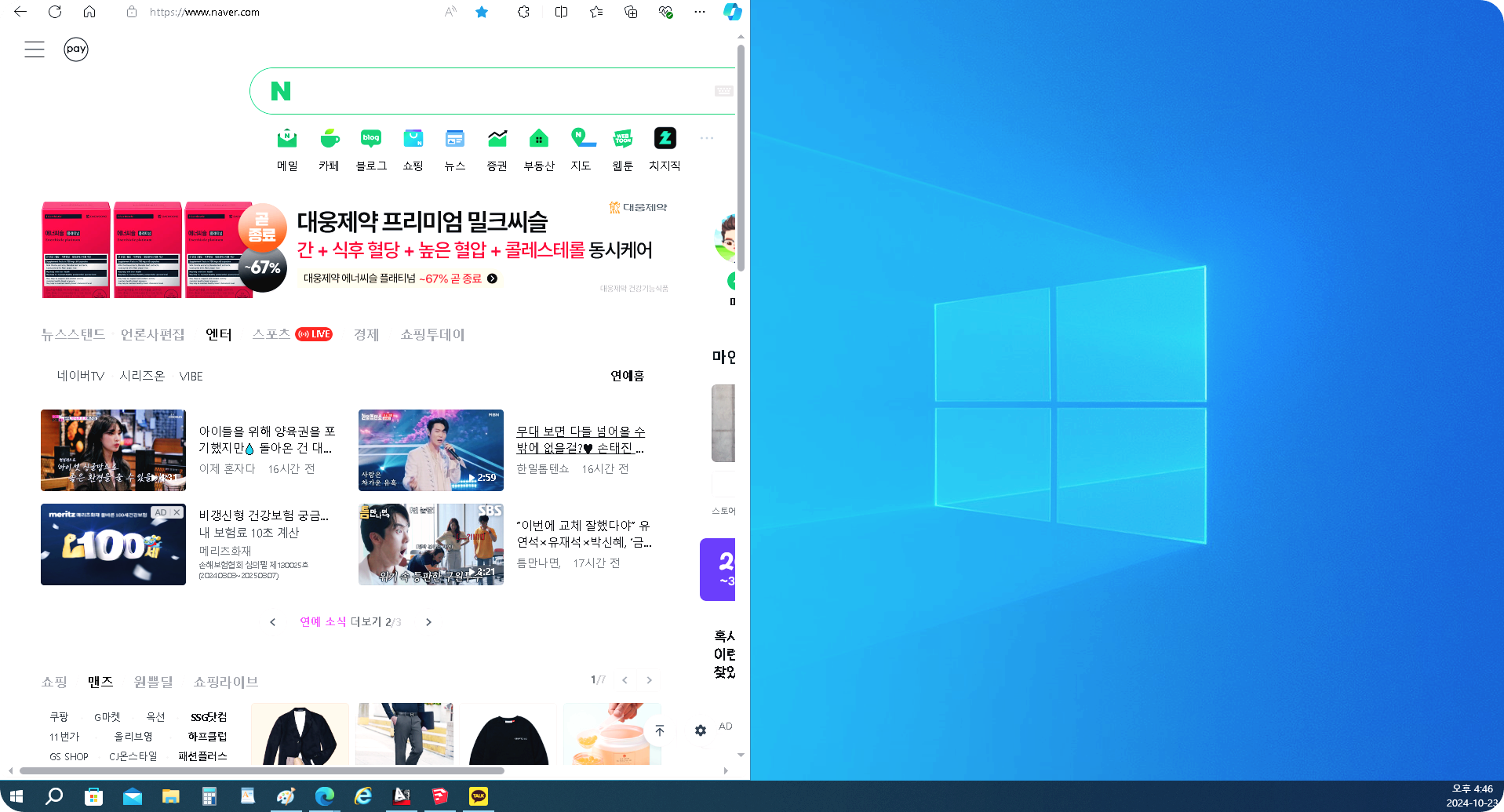
Task: Show next shopping page arrow
Action: tap(649, 680)
